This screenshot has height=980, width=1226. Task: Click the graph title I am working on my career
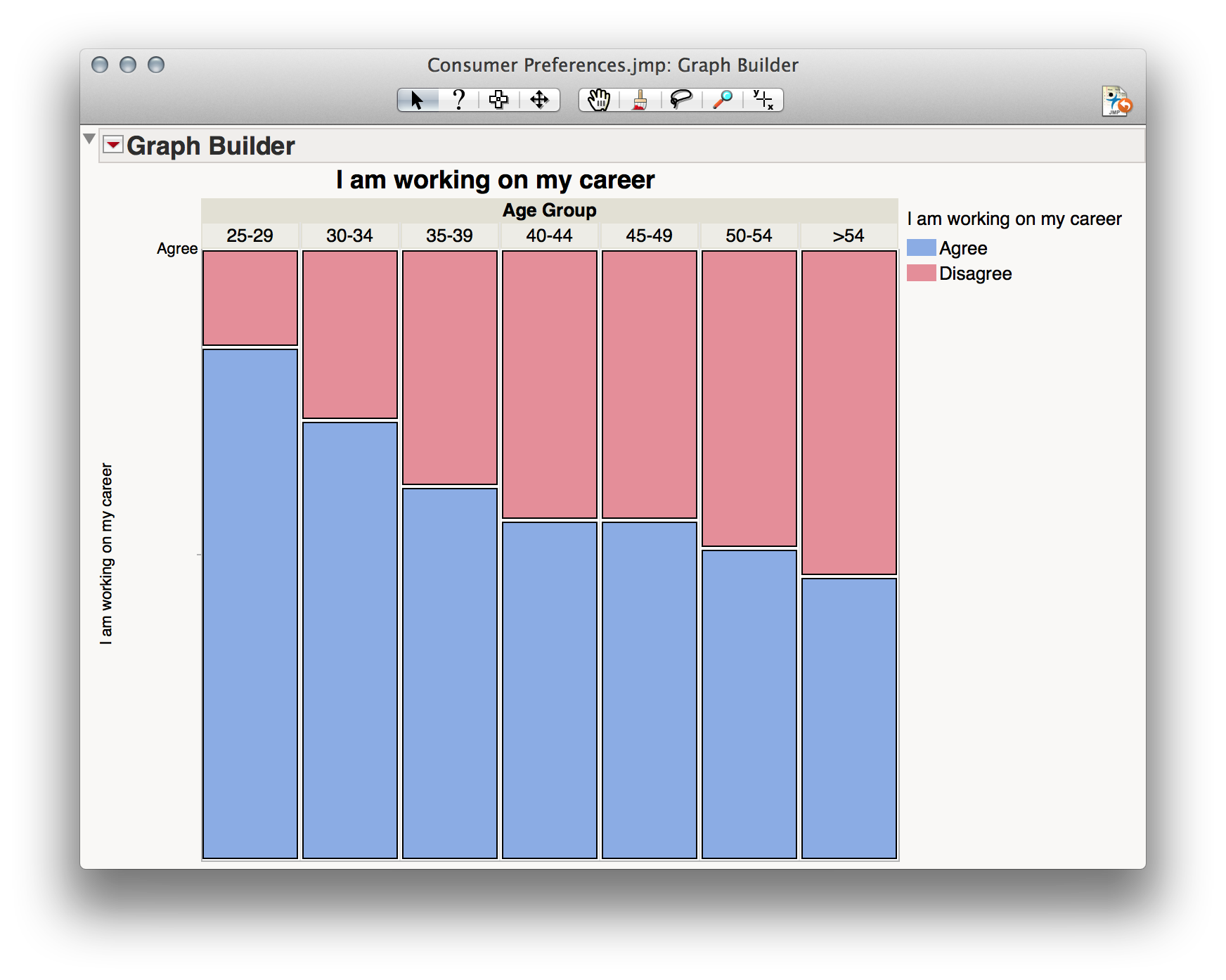tap(494, 180)
